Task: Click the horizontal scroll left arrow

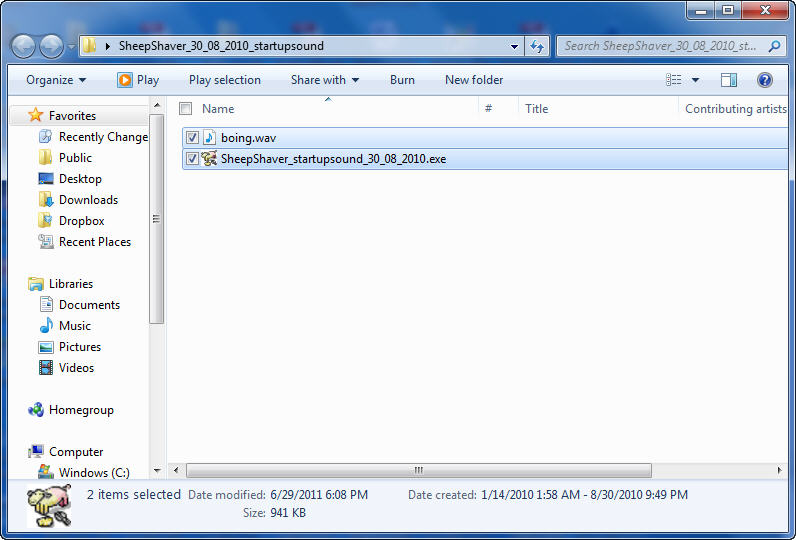Action: (x=176, y=470)
